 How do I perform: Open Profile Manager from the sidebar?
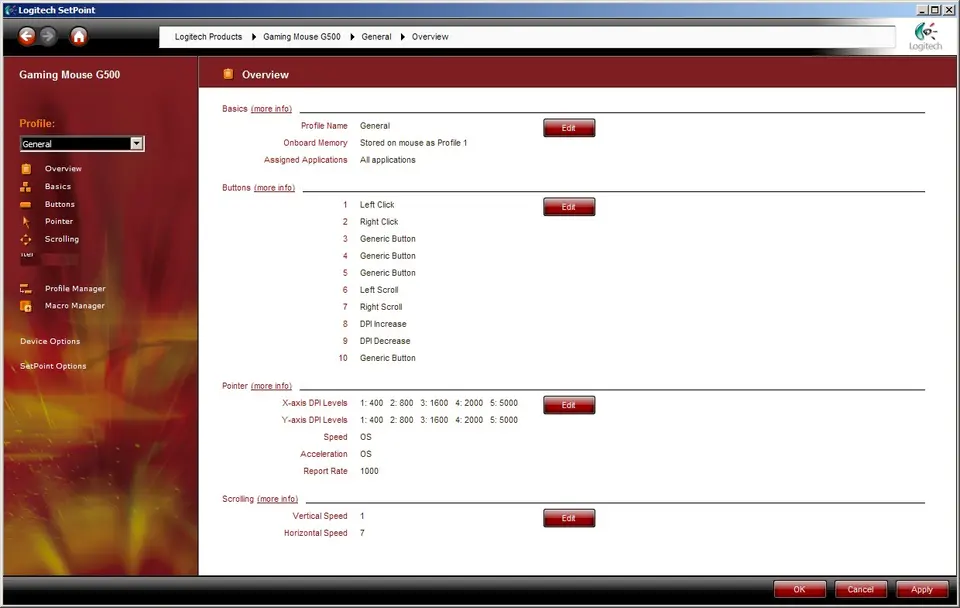point(75,289)
